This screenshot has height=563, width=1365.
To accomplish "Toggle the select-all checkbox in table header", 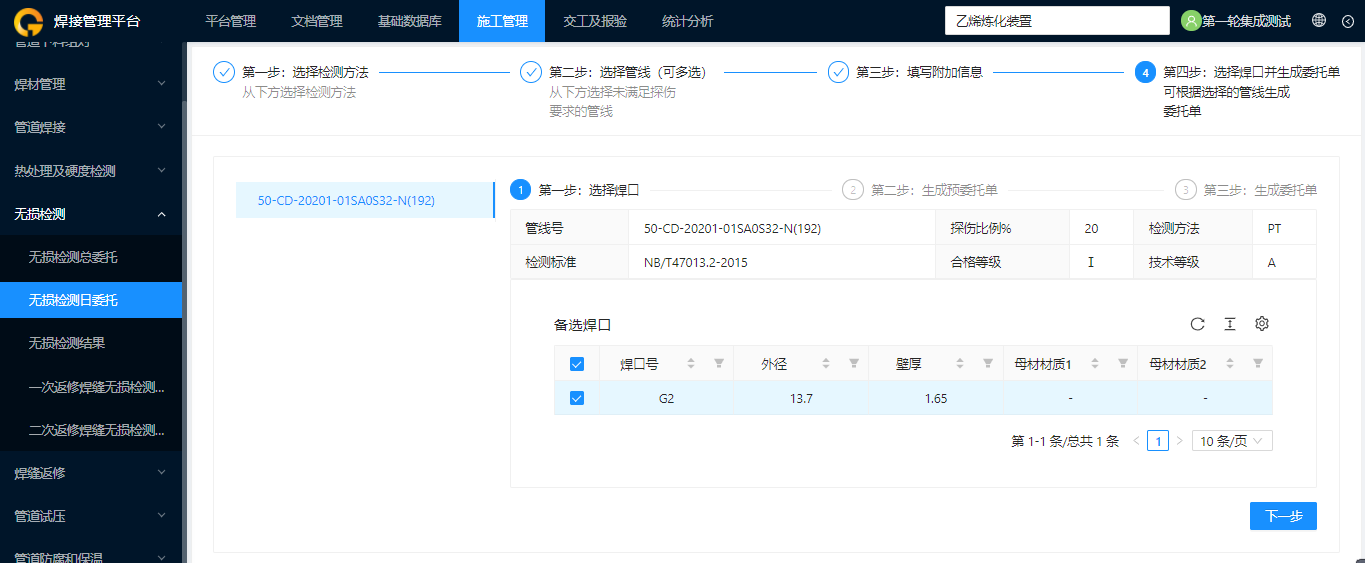I will click(576, 364).
